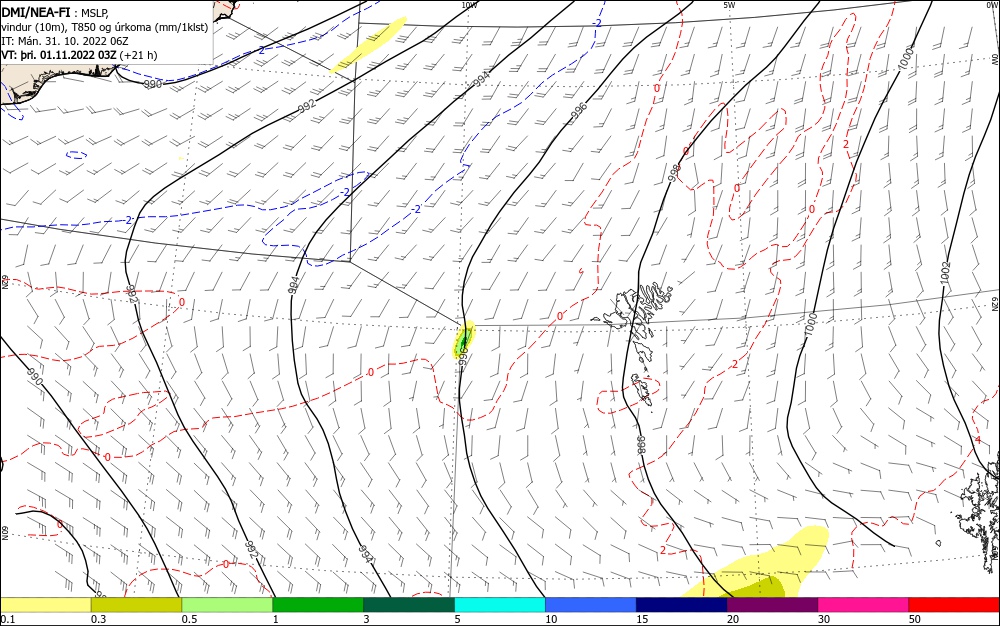This screenshot has width=1000, height=626.
Task: Click the 'DMI/NEA-FI' title text
Action: [36, 12]
